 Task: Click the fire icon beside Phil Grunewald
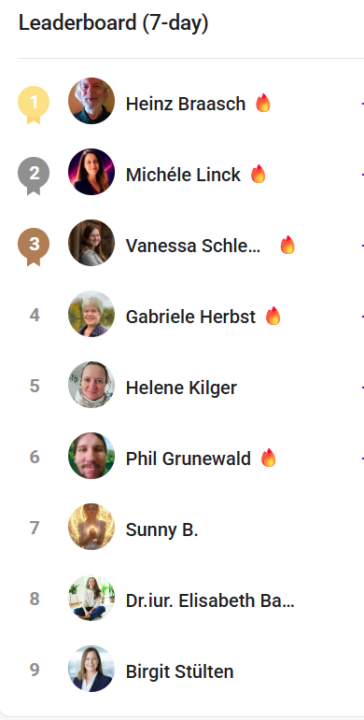268,458
